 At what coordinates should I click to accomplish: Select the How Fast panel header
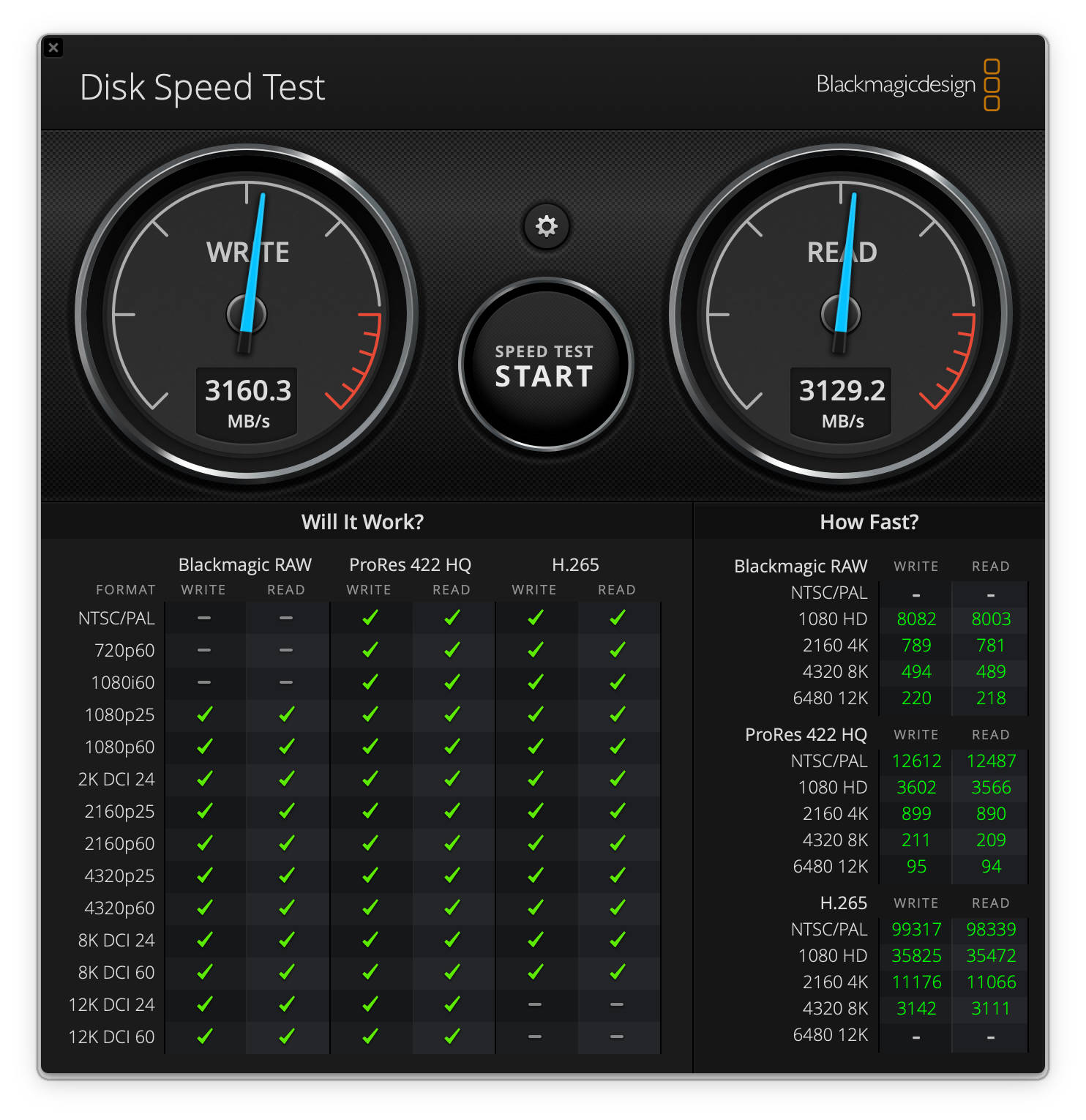[869, 521]
